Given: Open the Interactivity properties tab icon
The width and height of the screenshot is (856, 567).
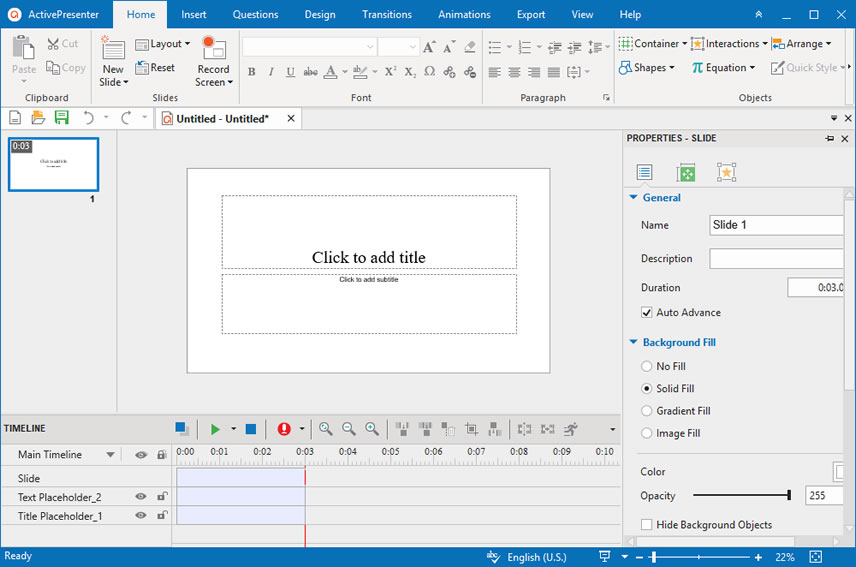Looking at the screenshot, I should pos(726,172).
